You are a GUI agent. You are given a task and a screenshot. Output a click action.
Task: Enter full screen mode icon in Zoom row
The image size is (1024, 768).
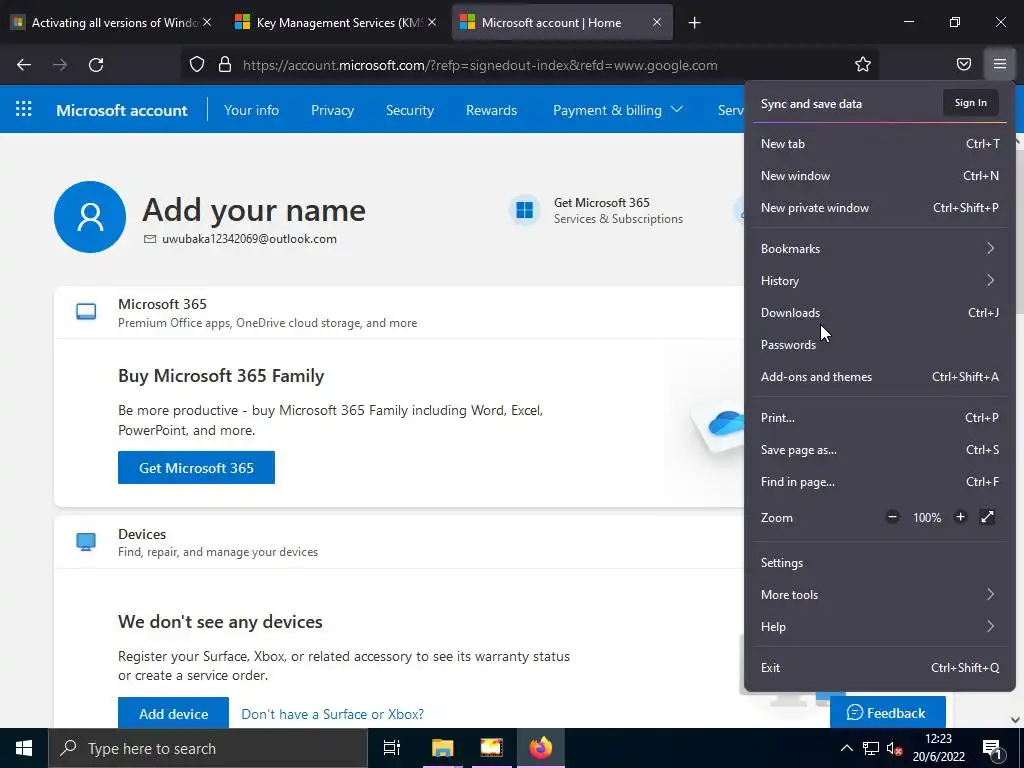tap(987, 517)
